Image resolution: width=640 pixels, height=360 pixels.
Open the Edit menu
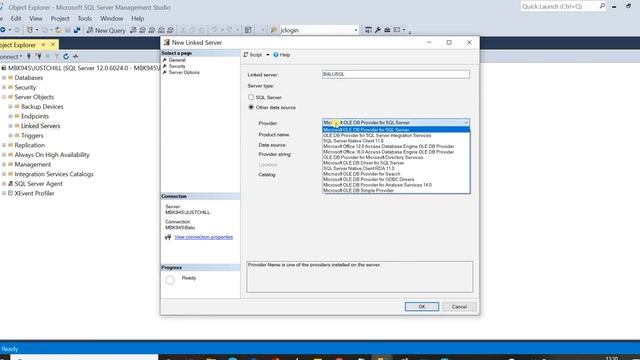click(16, 18)
